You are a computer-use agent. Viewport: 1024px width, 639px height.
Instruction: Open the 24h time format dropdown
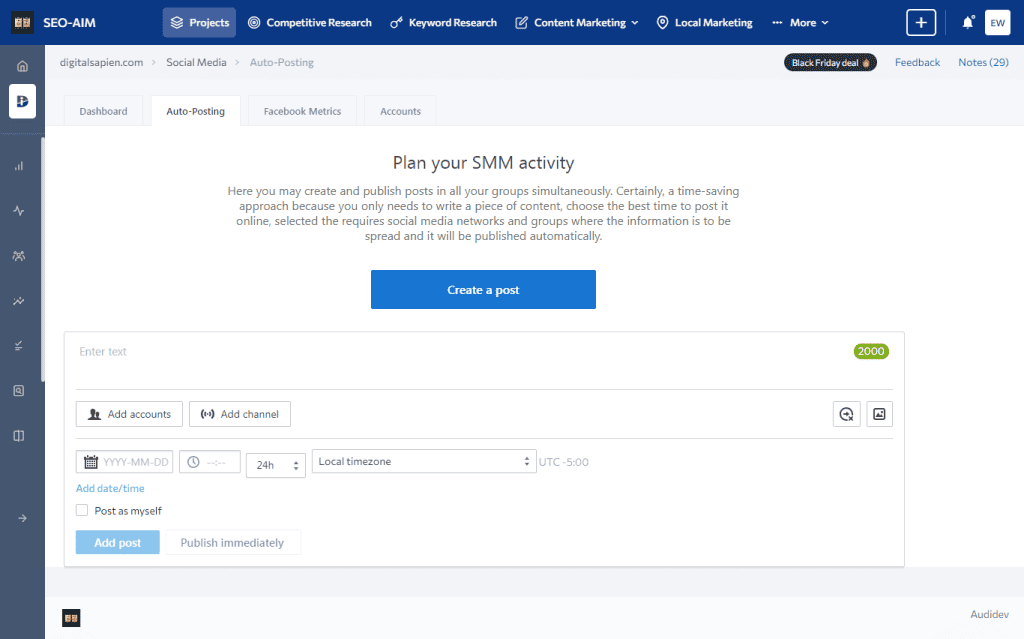tap(276, 465)
